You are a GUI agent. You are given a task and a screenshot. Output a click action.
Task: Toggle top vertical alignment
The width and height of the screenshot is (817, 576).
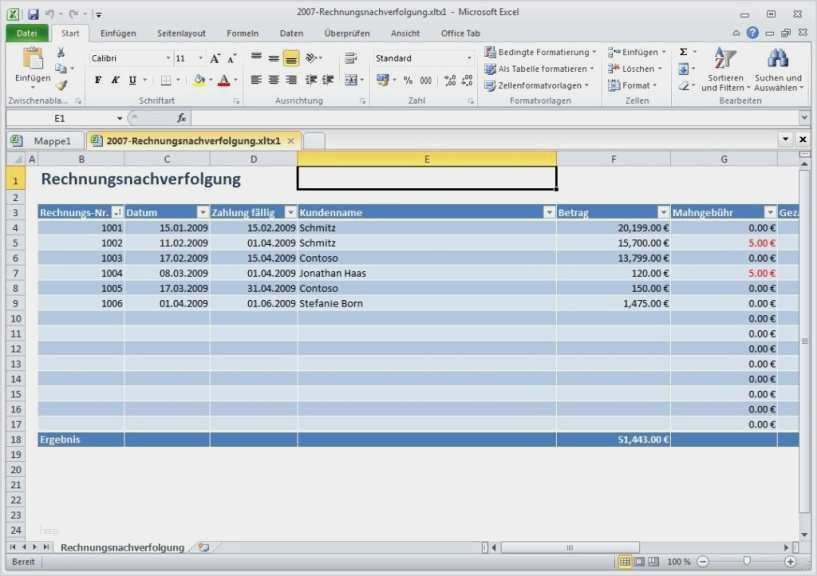coord(256,57)
